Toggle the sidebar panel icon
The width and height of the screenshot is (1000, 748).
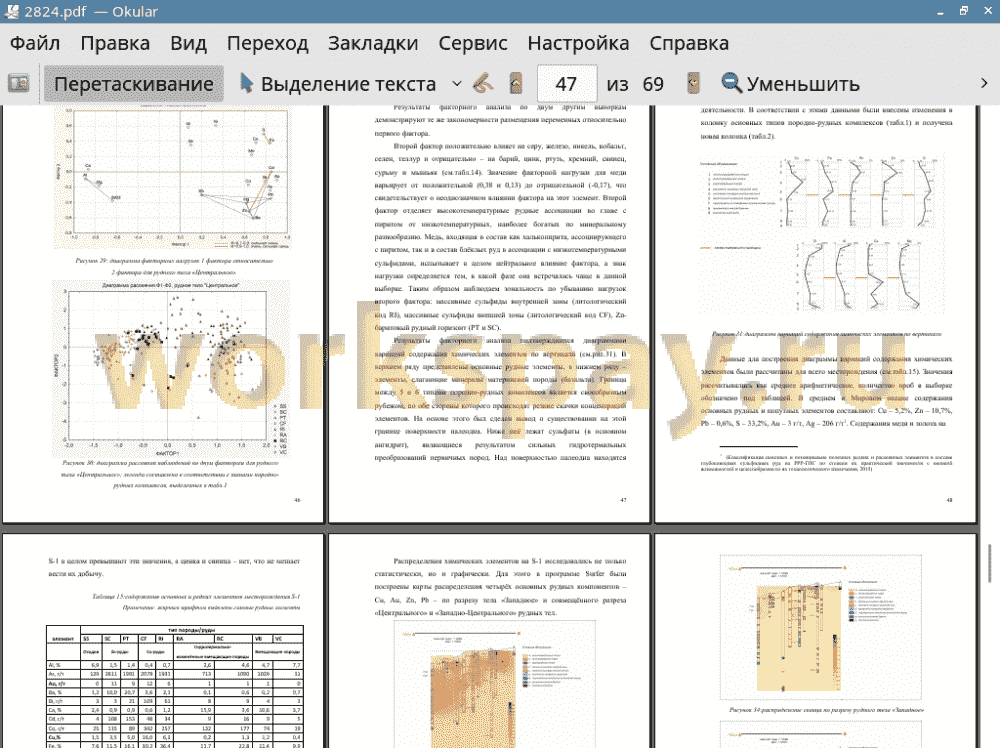tap(18, 84)
